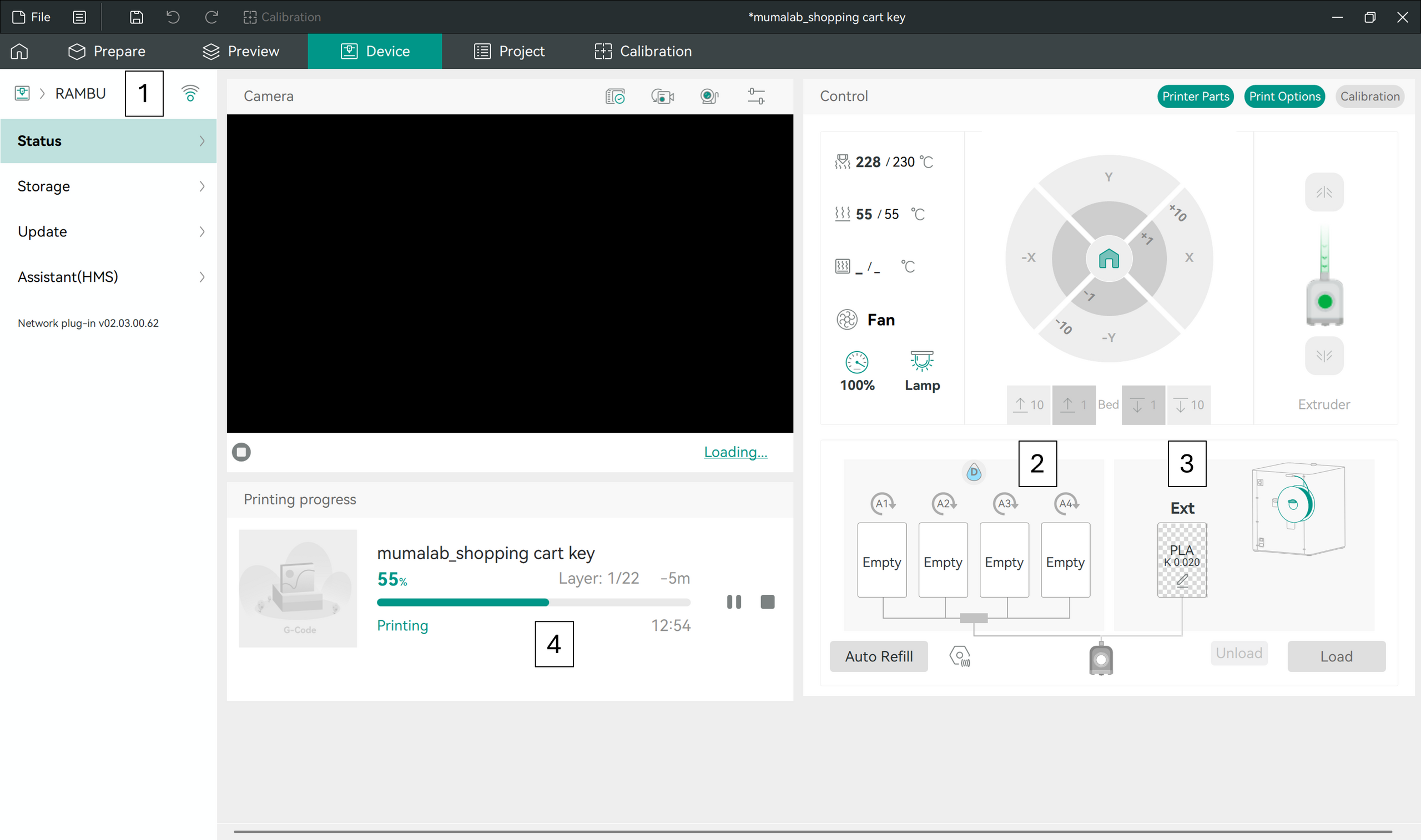Toggle the camera stream stop button

(x=241, y=452)
